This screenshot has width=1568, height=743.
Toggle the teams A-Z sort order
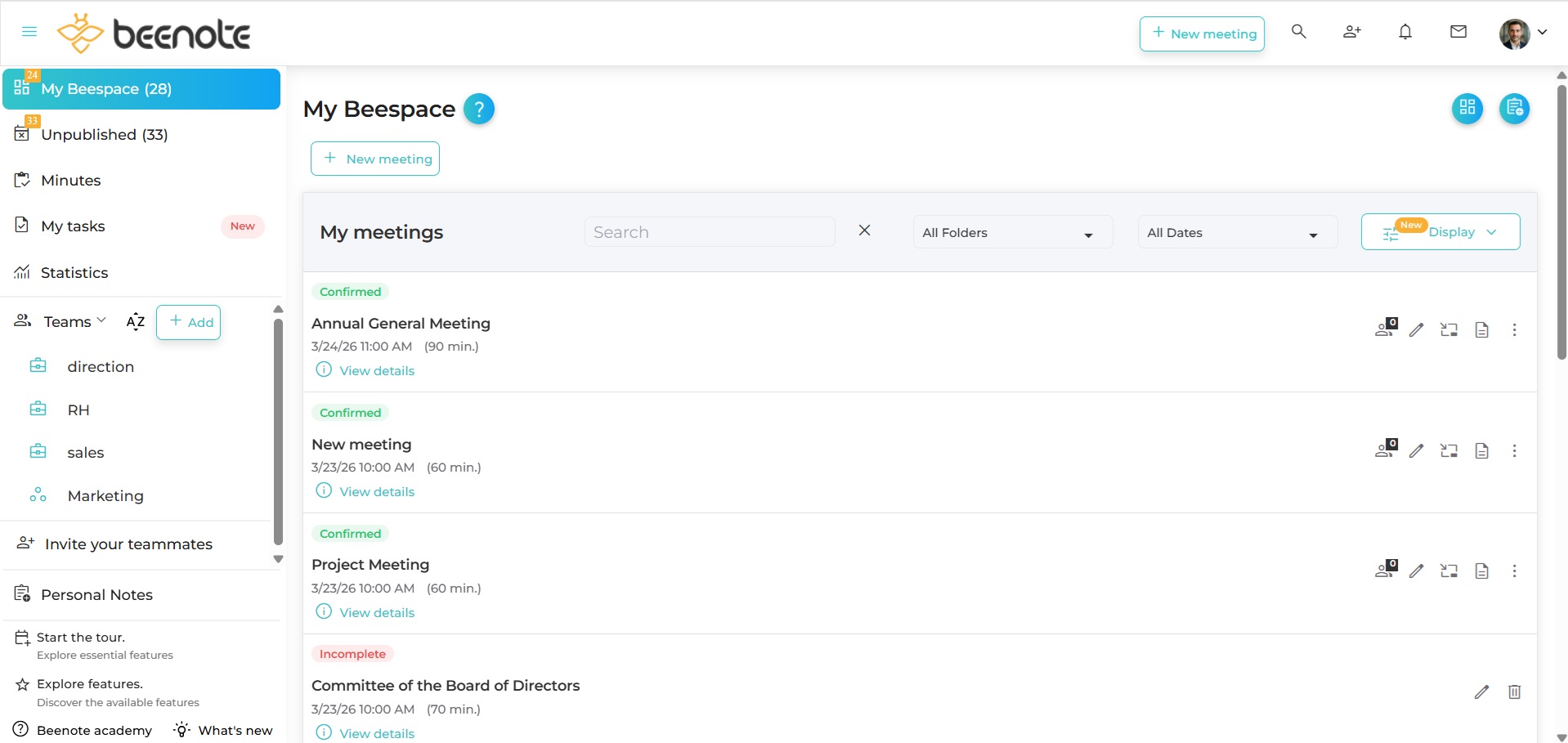pos(136,322)
